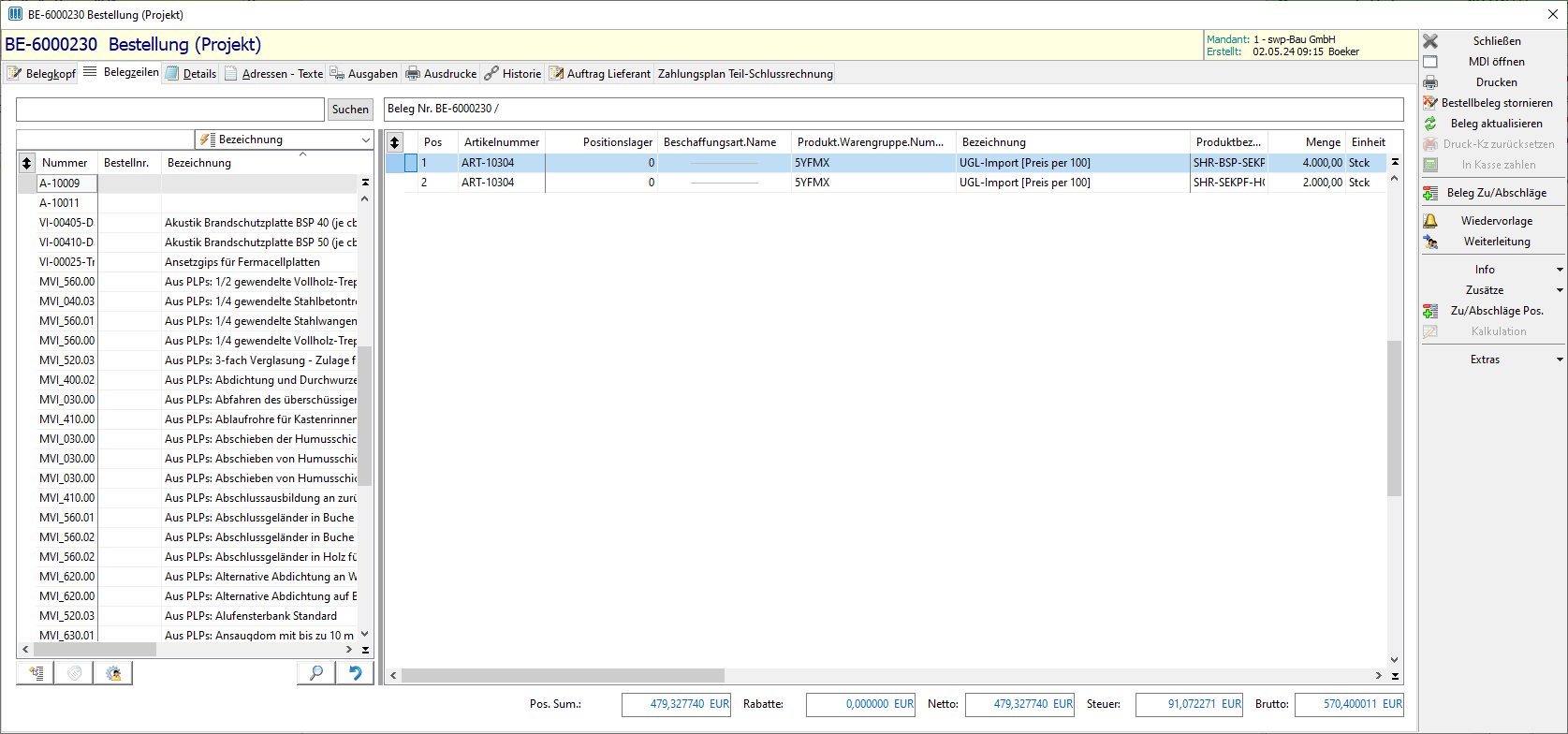The width and height of the screenshot is (1568, 734).
Task: Click the article list scroll-left arrow
Action: (x=24, y=649)
